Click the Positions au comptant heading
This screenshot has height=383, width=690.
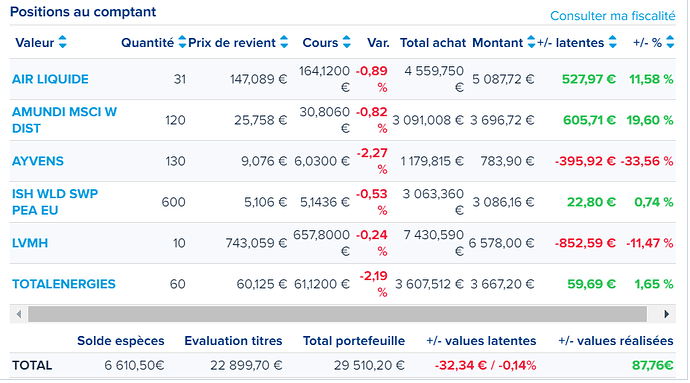[83, 12]
